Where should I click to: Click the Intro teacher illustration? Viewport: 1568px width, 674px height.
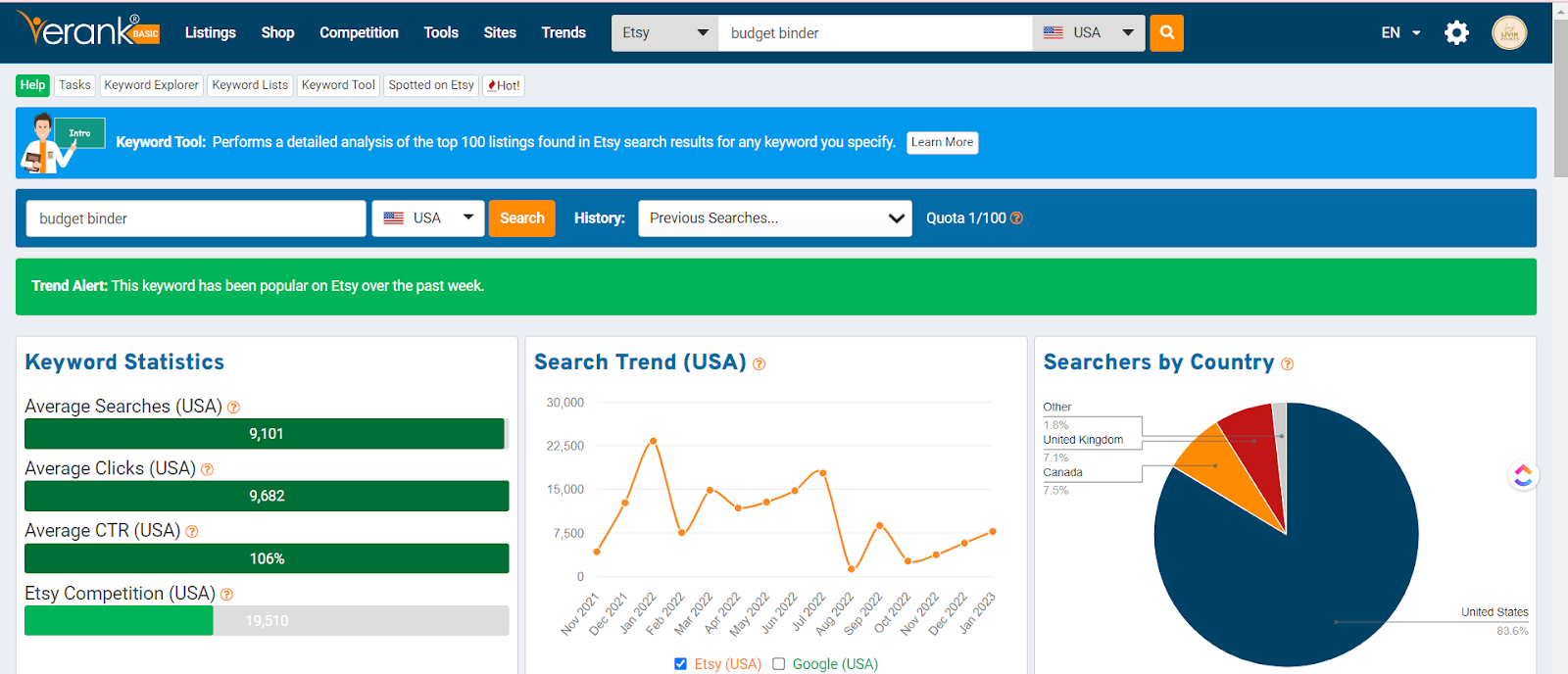pyautogui.click(x=62, y=143)
